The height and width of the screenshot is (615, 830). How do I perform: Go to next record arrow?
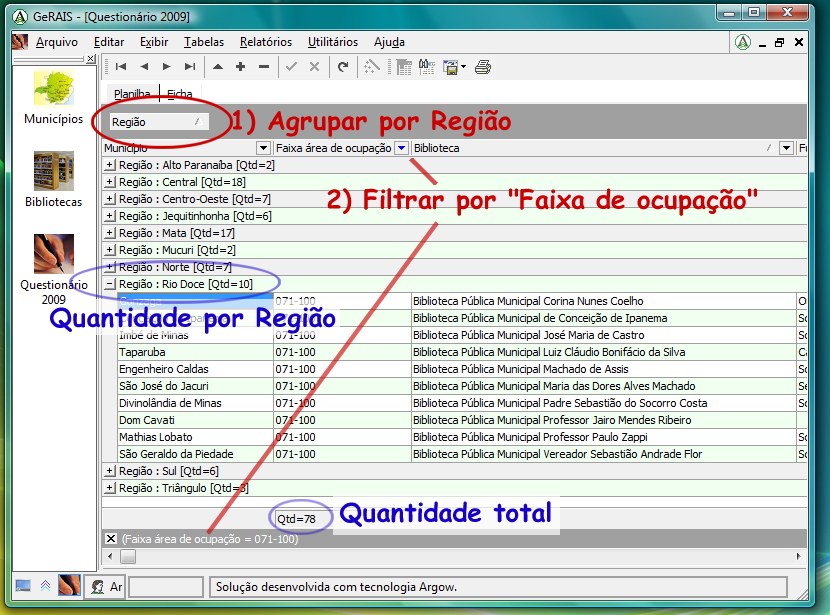tap(167, 67)
